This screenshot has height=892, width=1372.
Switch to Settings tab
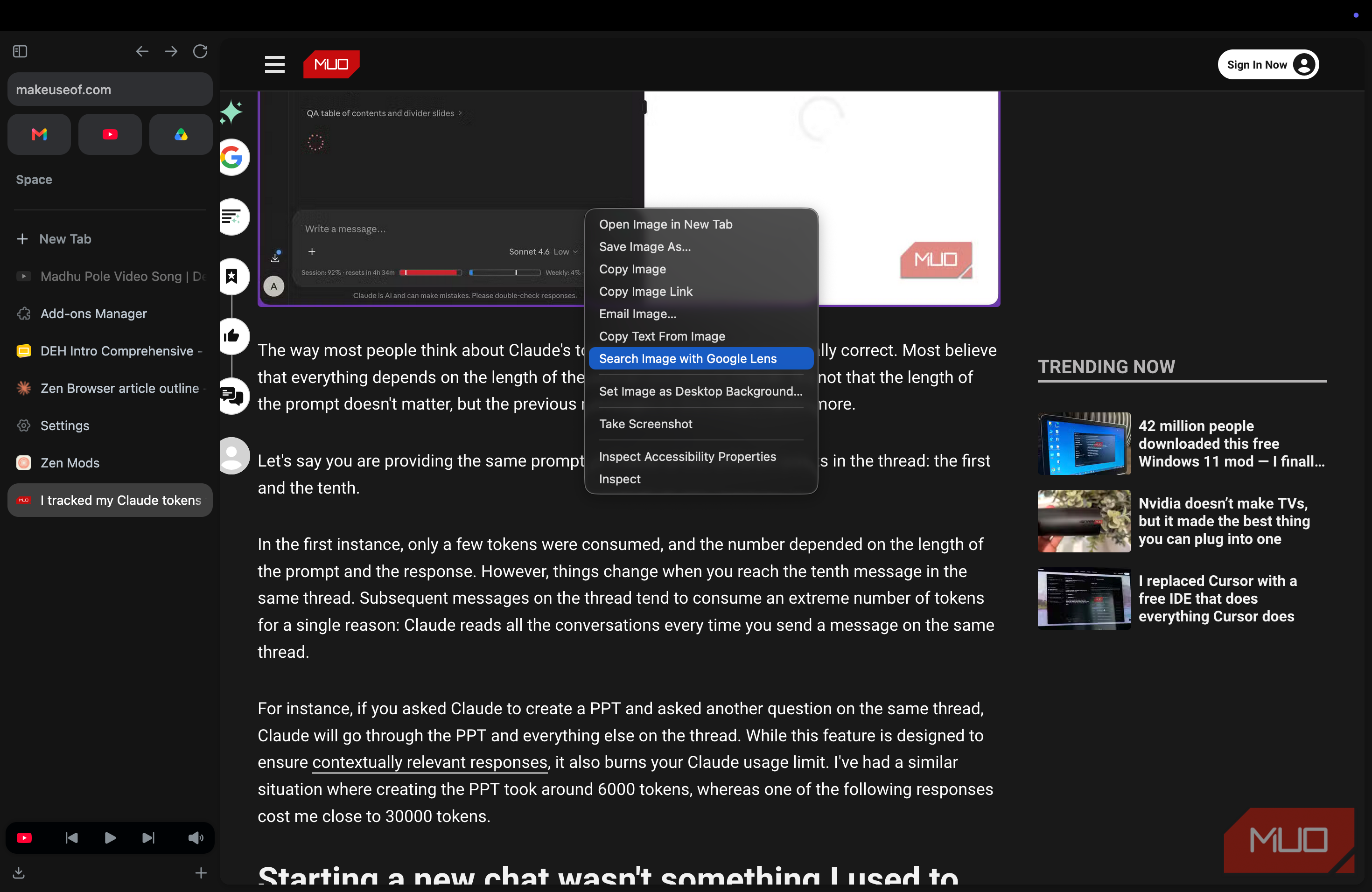pyautogui.click(x=110, y=425)
